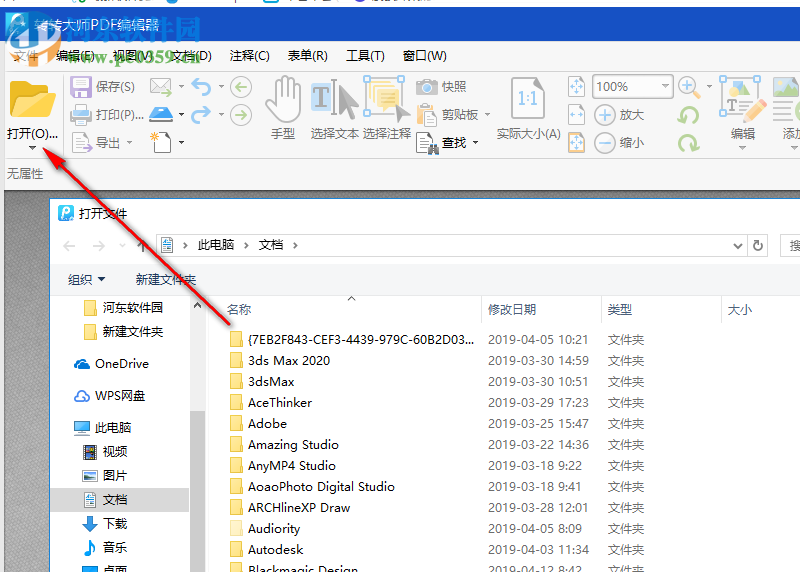Viewport: 800px width, 572px height.
Task: Select the Amazing Studio folder
Action: (284, 444)
